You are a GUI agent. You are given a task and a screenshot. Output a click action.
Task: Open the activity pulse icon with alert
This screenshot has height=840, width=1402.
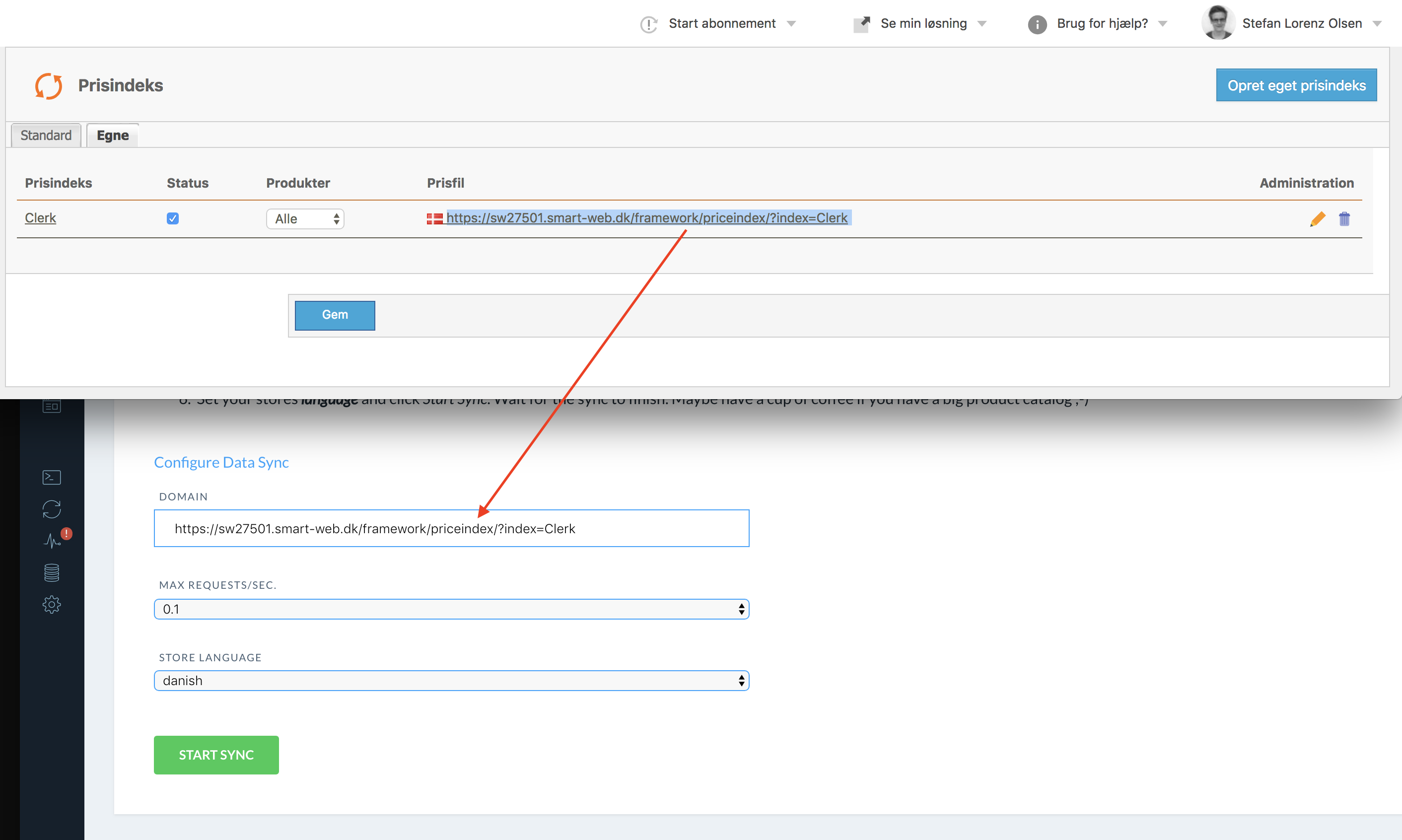click(x=53, y=541)
